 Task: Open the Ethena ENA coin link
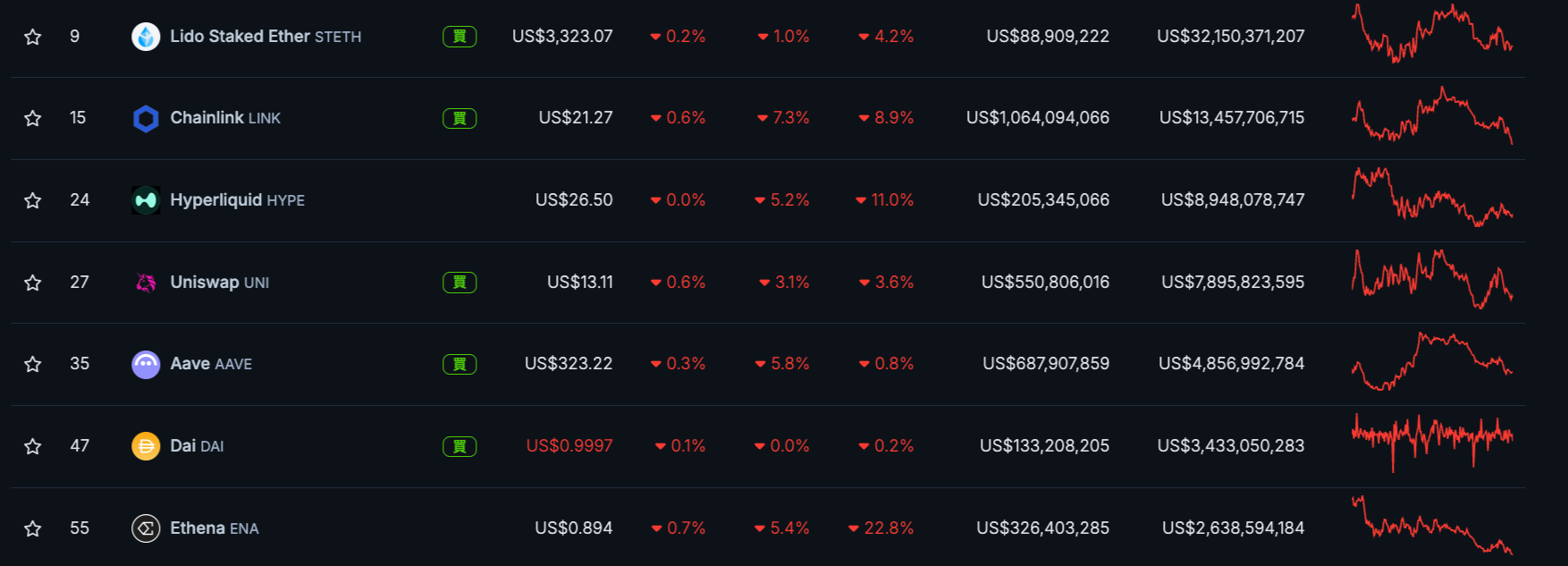[215, 528]
